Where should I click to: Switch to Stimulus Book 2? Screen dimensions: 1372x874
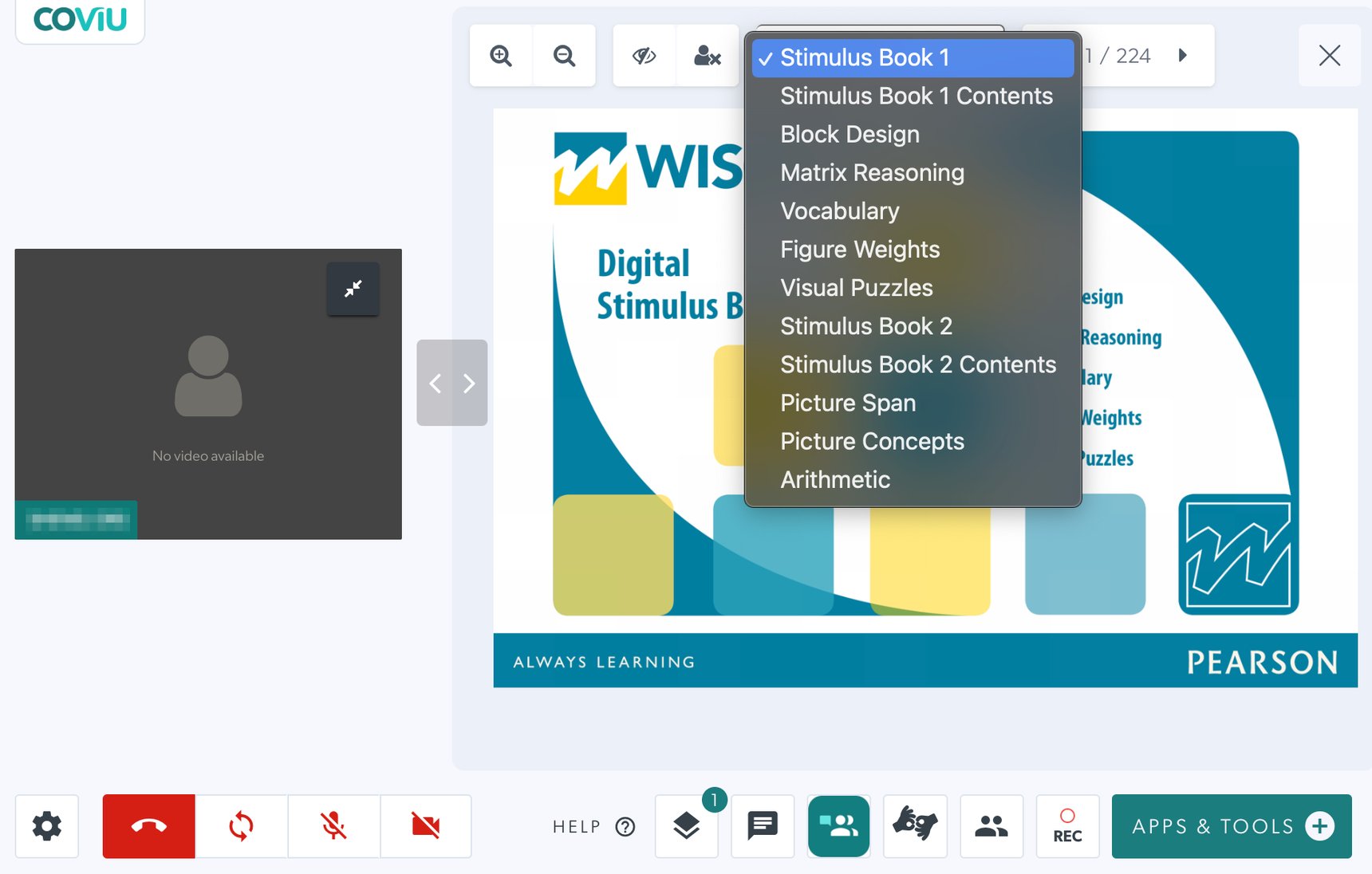tap(913, 326)
